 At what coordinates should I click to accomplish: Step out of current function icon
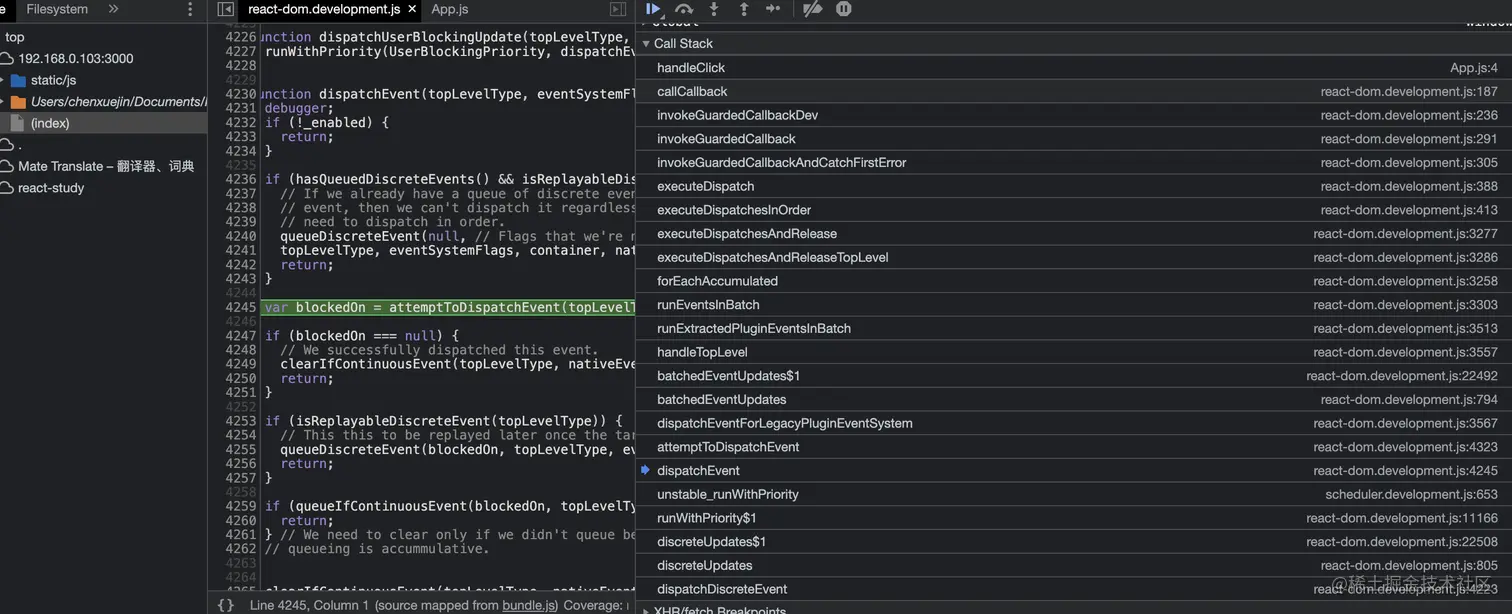click(x=744, y=9)
